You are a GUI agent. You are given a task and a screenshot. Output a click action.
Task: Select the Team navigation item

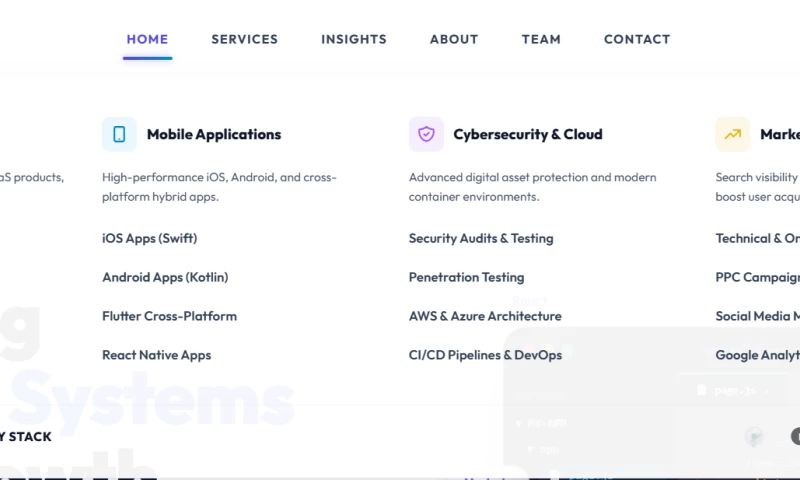click(x=541, y=39)
